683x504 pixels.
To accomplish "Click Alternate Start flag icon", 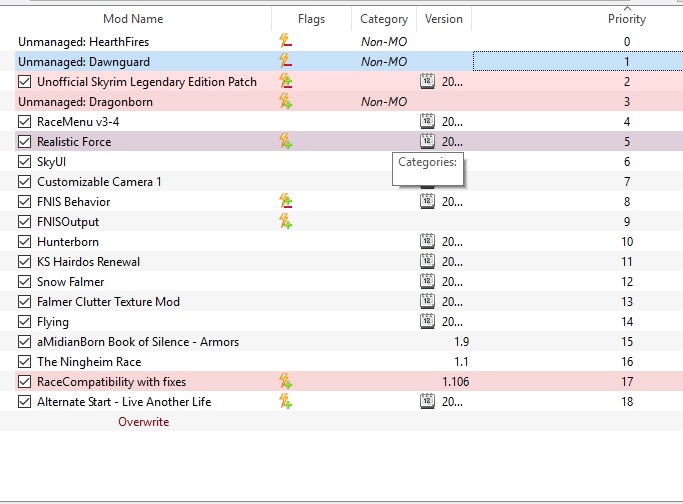I will 285,402.
